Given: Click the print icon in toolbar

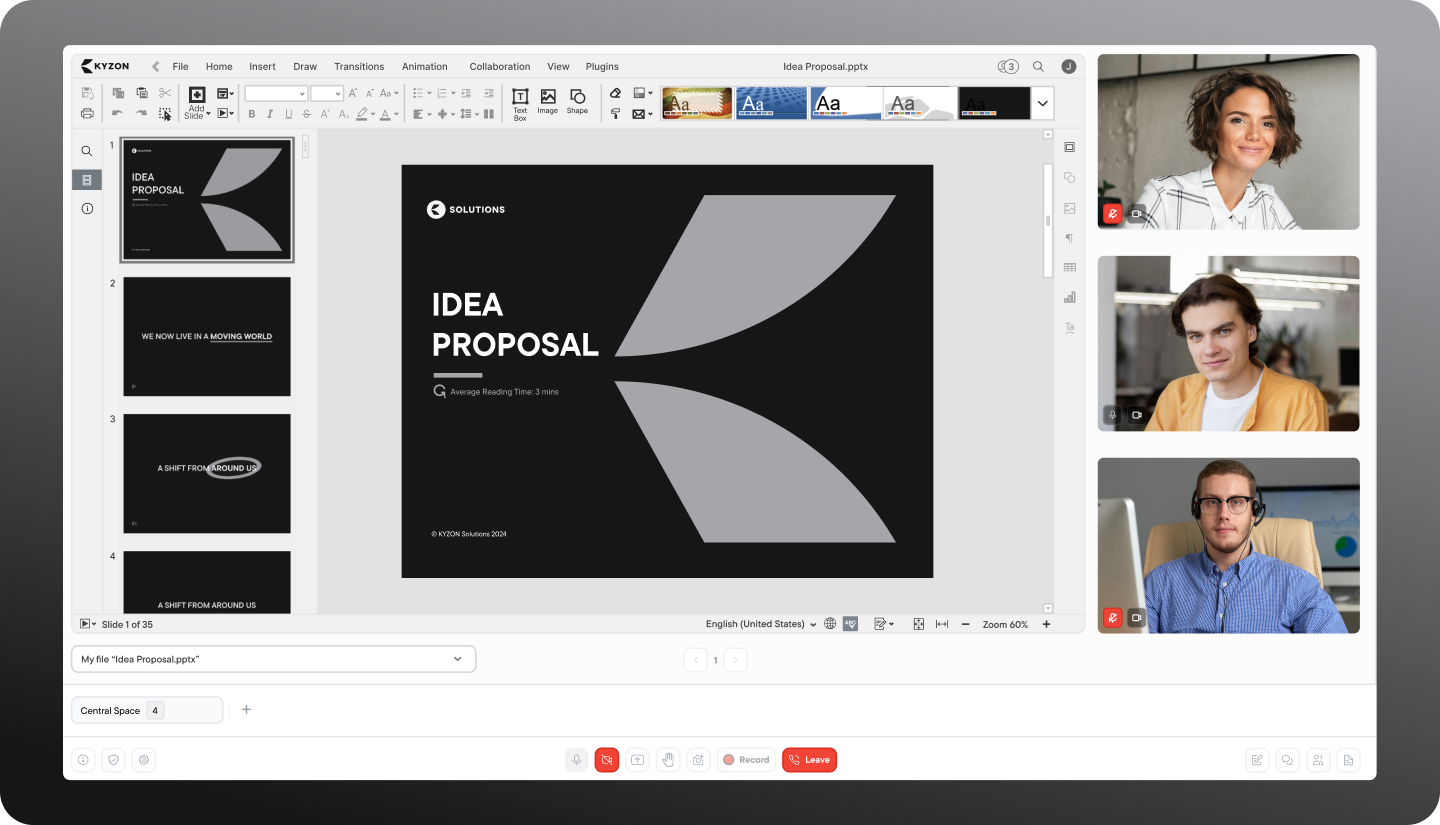Looking at the screenshot, I should [87, 113].
